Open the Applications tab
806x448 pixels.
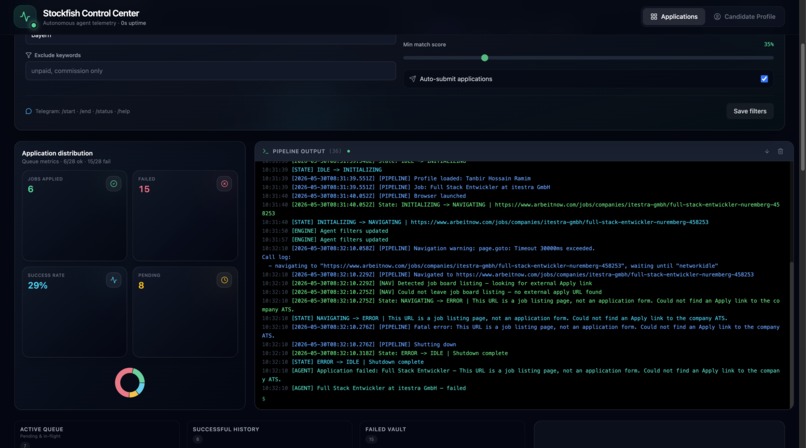(x=674, y=16)
